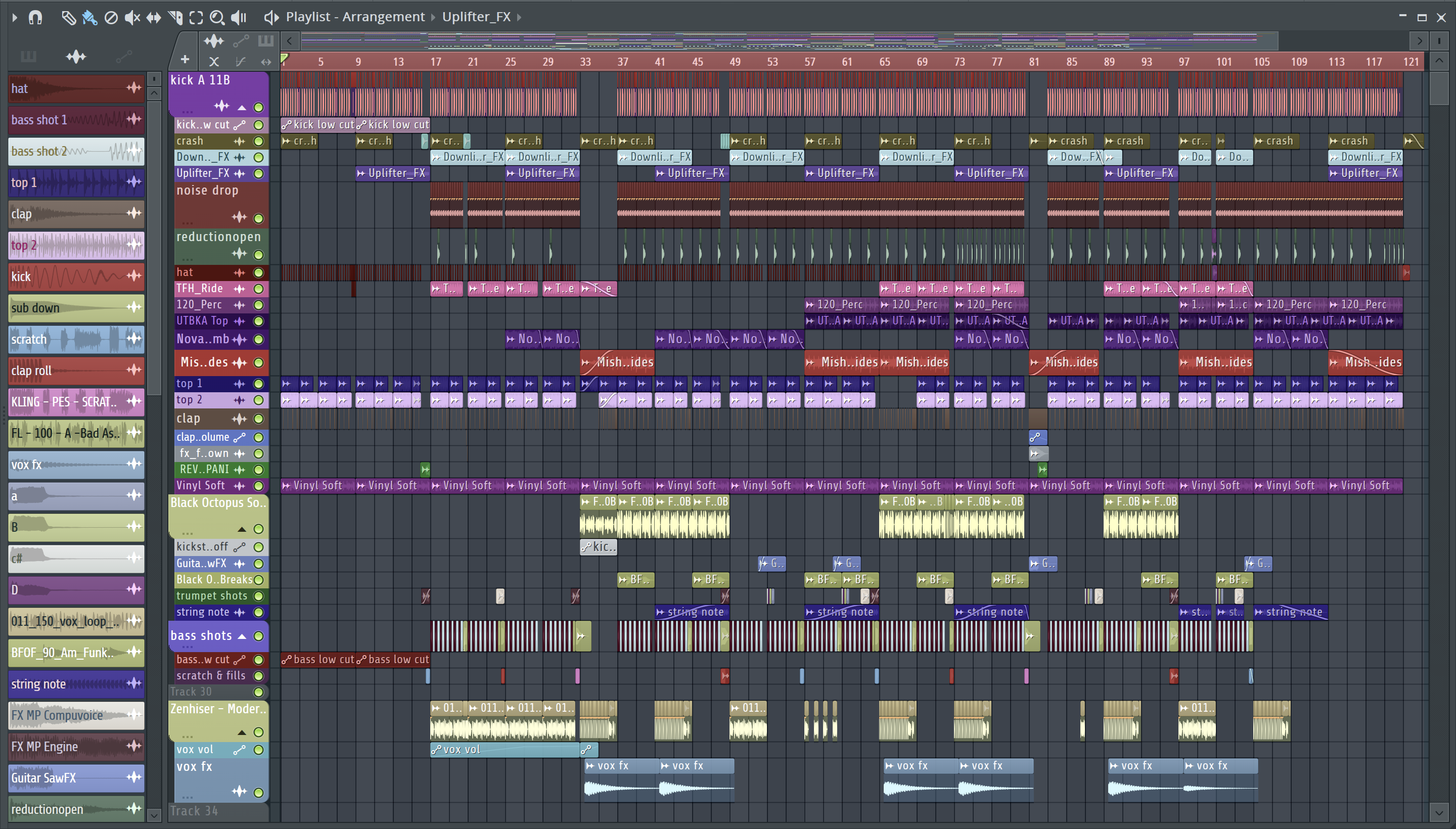Toggle the snap magnet icon
This screenshot has width=1456, height=829.
(x=35, y=18)
